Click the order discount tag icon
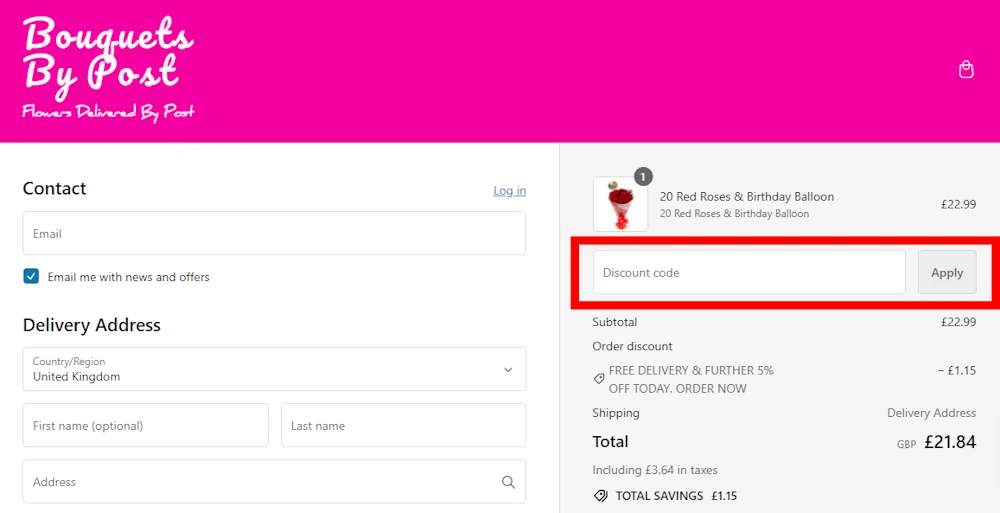1000x513 pixels. (599, 378)
